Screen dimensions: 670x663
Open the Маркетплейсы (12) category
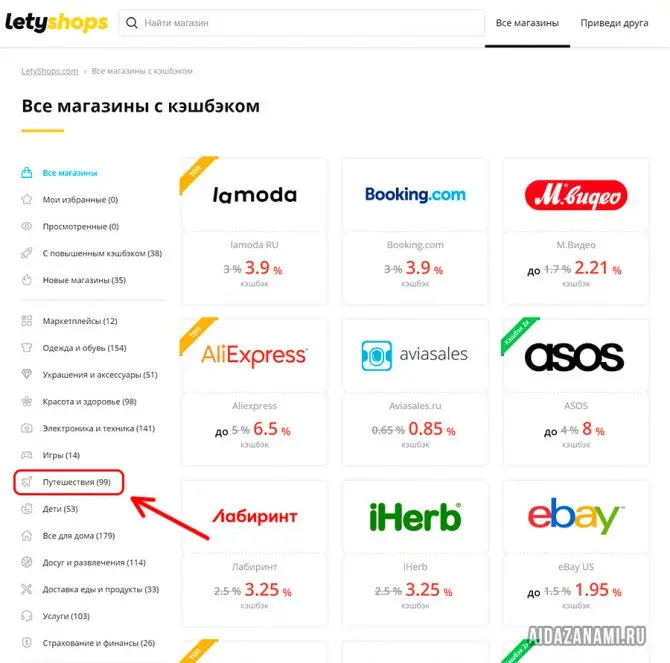pos(80,321)
